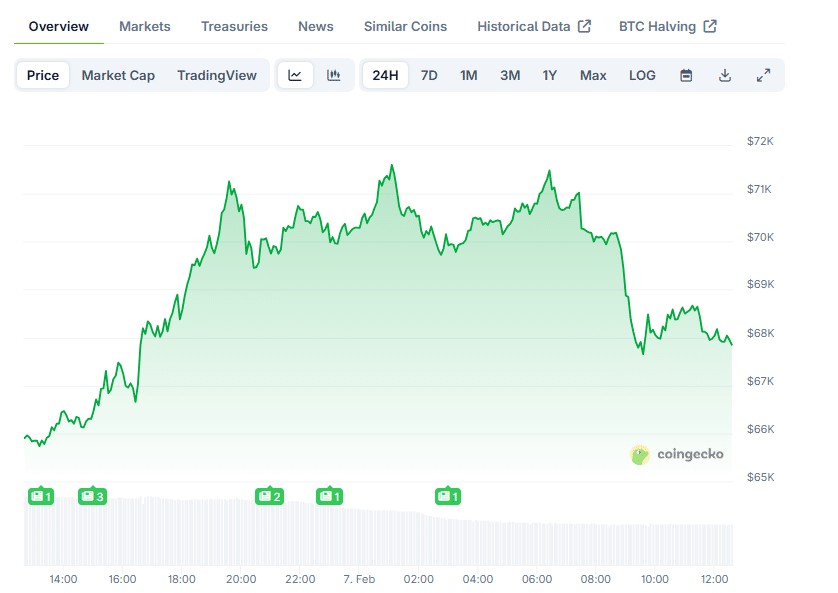Open the Markets tab
This screenshot has height=593, width=838.
(x=144, y=26)
